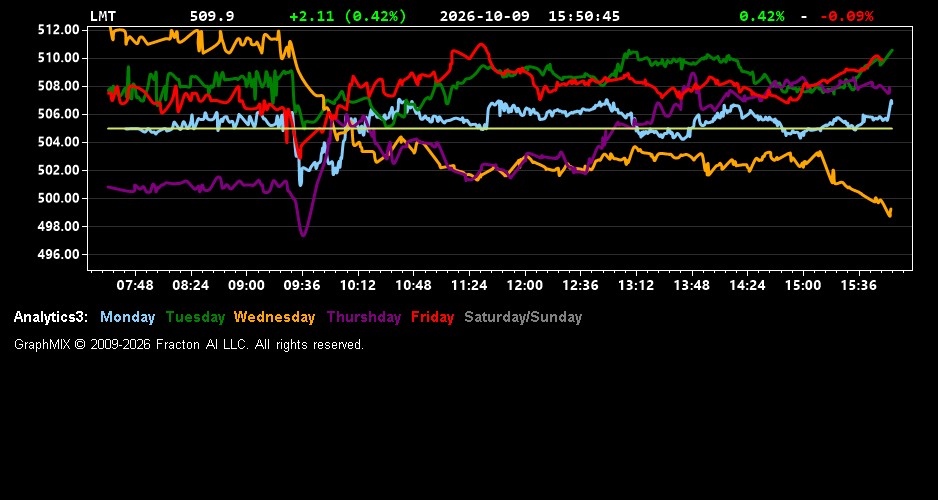Click the 506.00 y-axis label
The height and width of the screenshot is (500, 938).
coord(59,114)
